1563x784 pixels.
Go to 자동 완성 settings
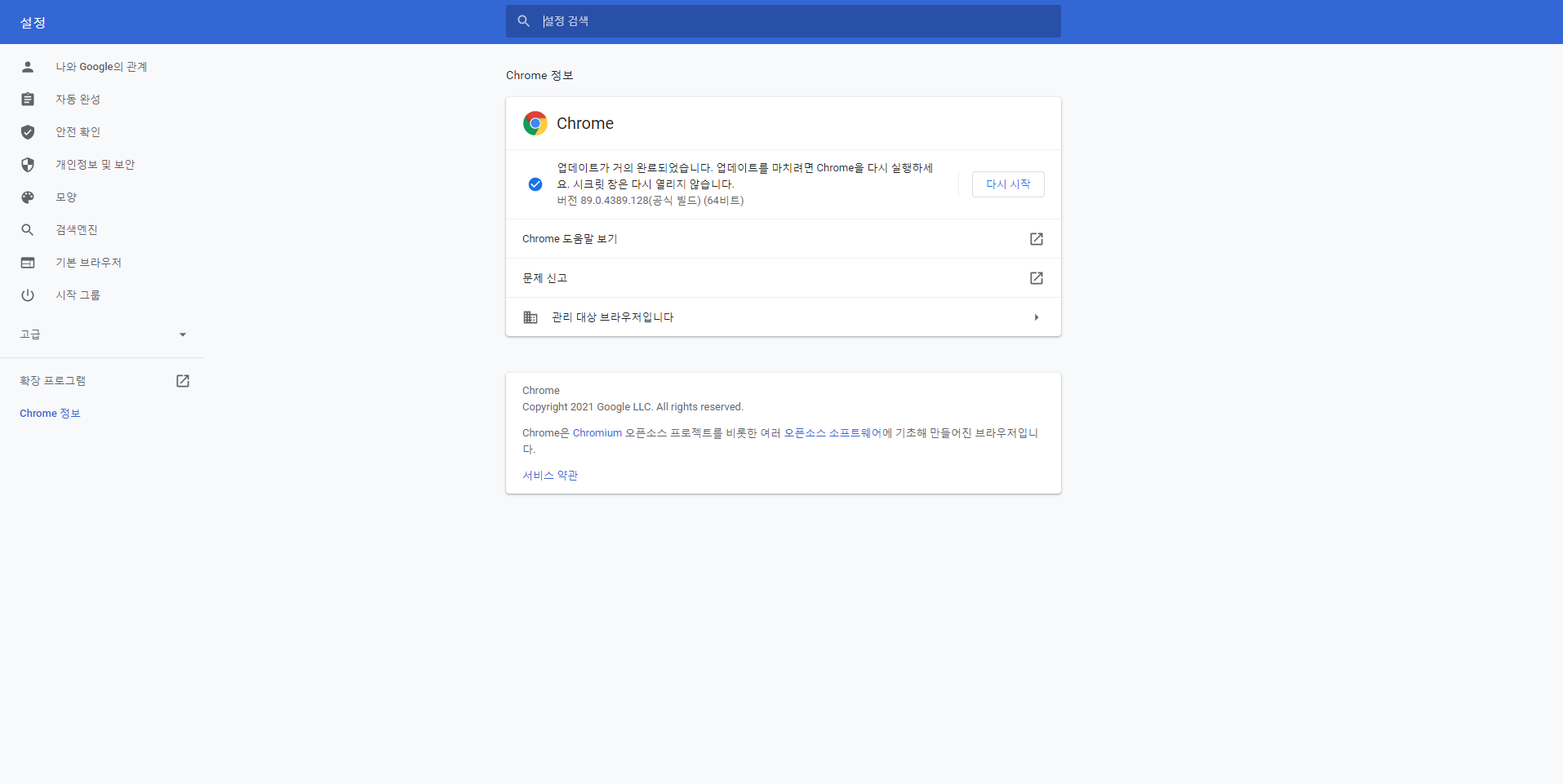point(78,100)
